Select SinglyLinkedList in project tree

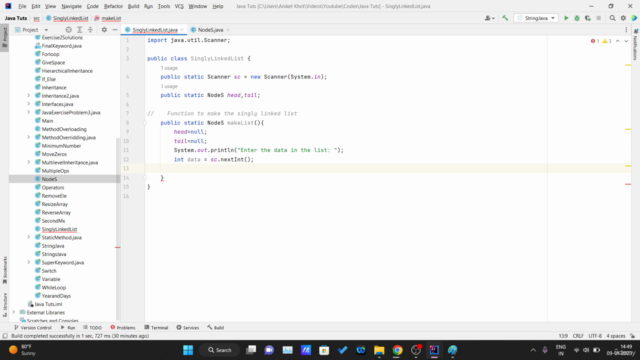[x=59, y=229]
